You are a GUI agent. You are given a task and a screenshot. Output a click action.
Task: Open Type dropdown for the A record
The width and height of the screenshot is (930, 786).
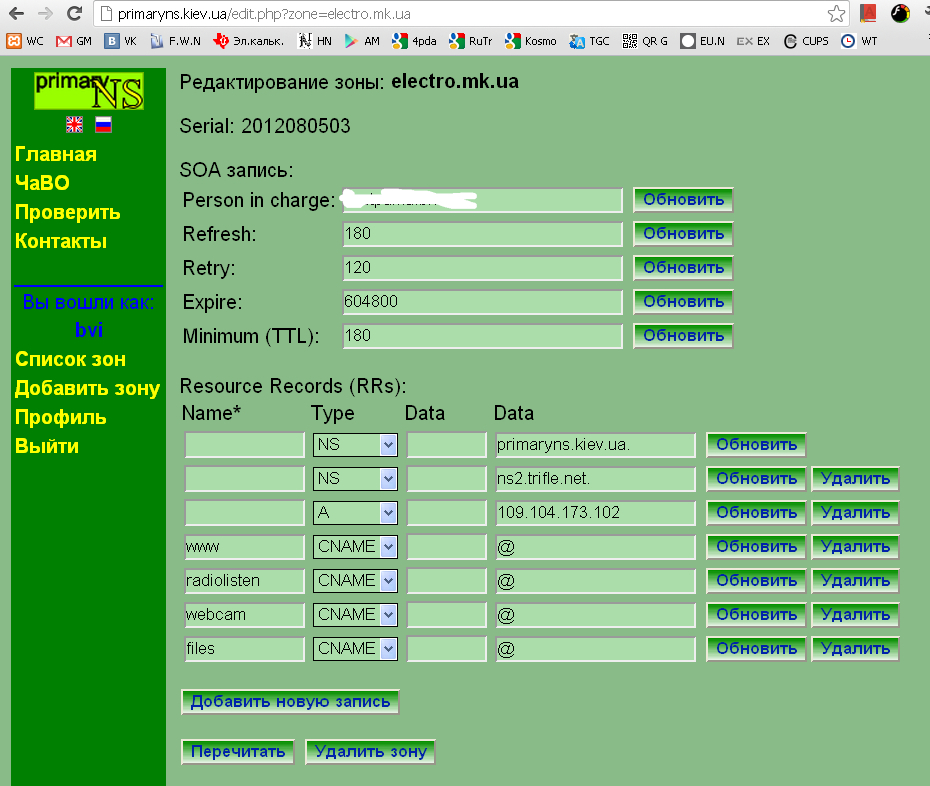(355, 513)
